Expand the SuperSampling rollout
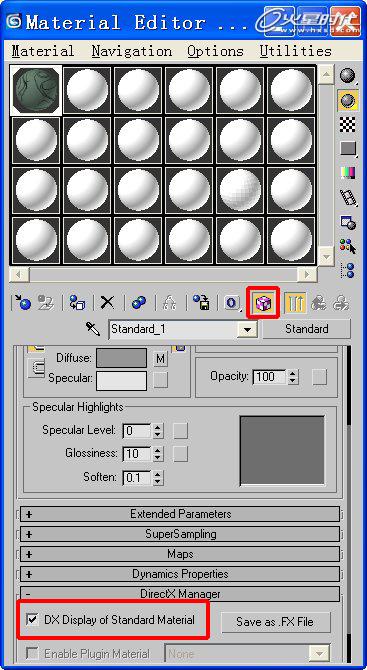The width and height of the screenshot is (367, 670). click(180, 534)
